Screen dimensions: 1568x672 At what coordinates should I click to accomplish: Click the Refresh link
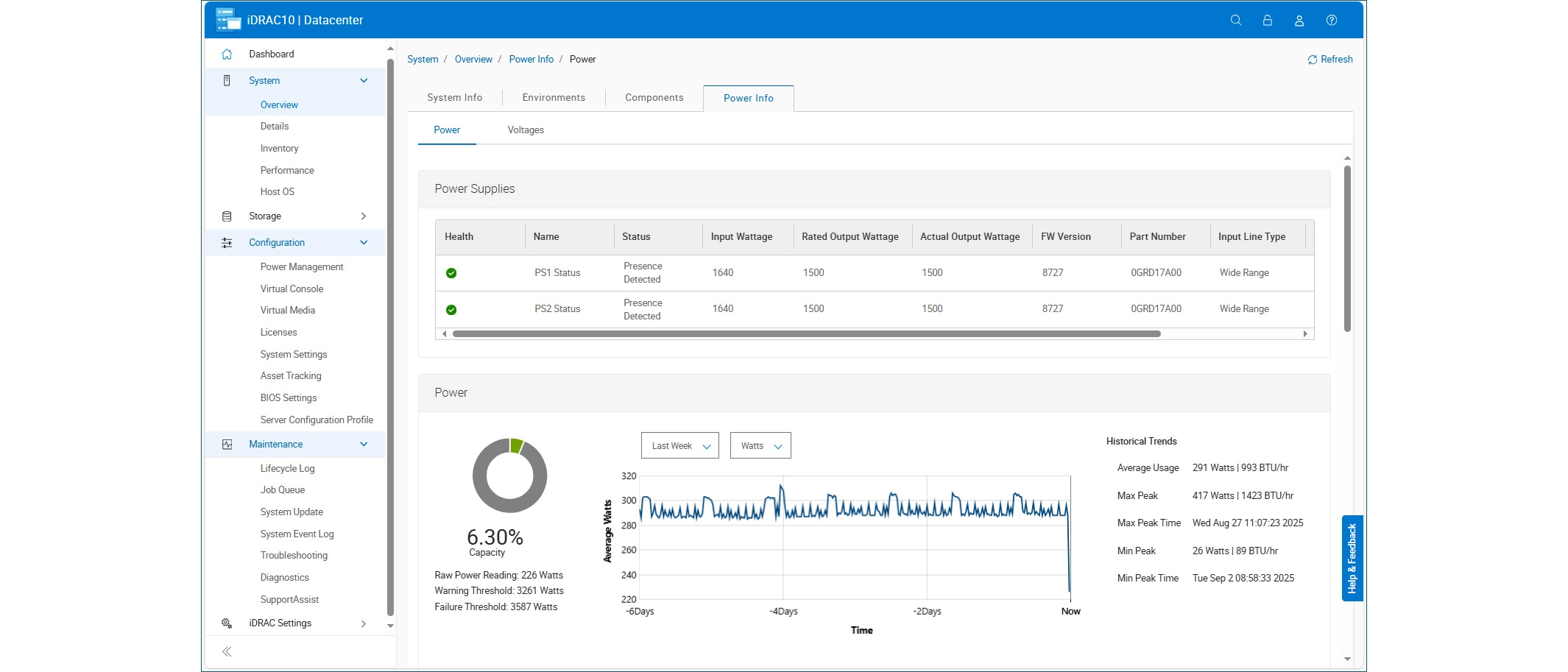pyautogui.click(x=1330, y=60)
